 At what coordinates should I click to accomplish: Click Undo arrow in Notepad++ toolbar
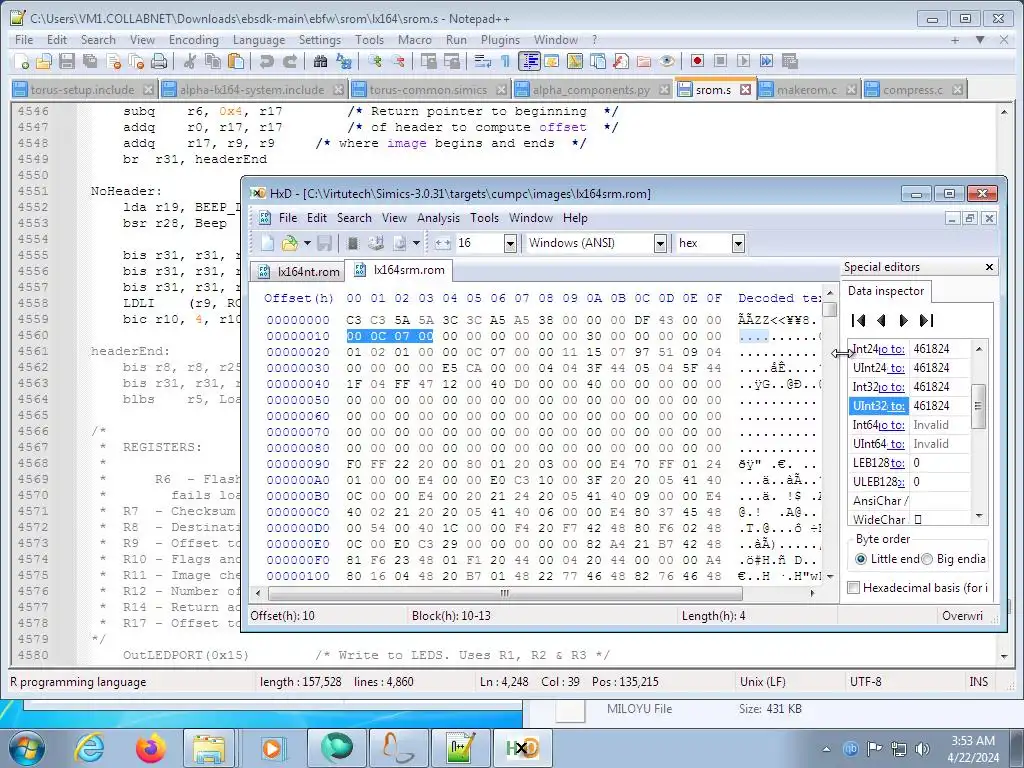click(266, 61)
